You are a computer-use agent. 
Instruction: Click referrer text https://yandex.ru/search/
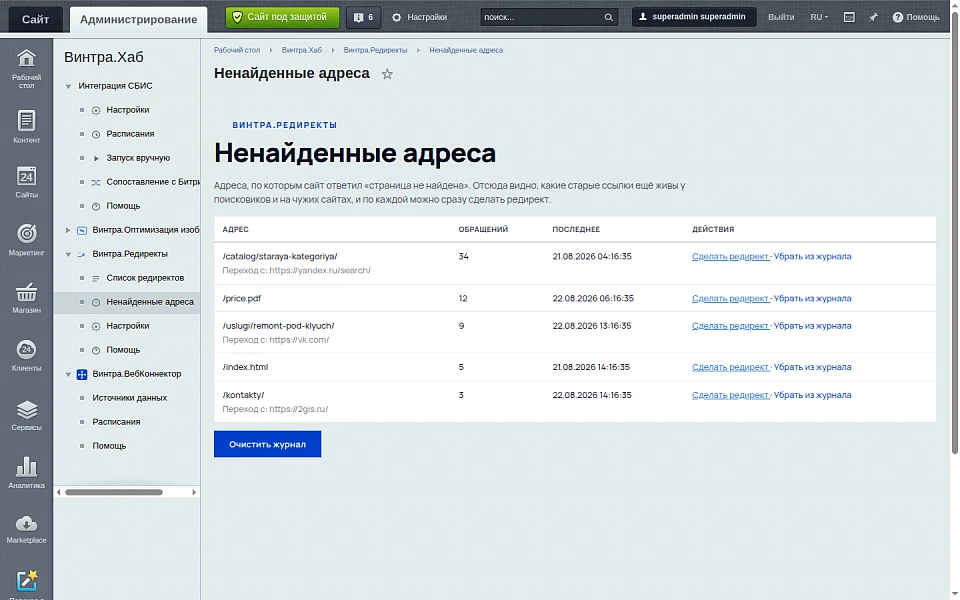coord(320,270)
